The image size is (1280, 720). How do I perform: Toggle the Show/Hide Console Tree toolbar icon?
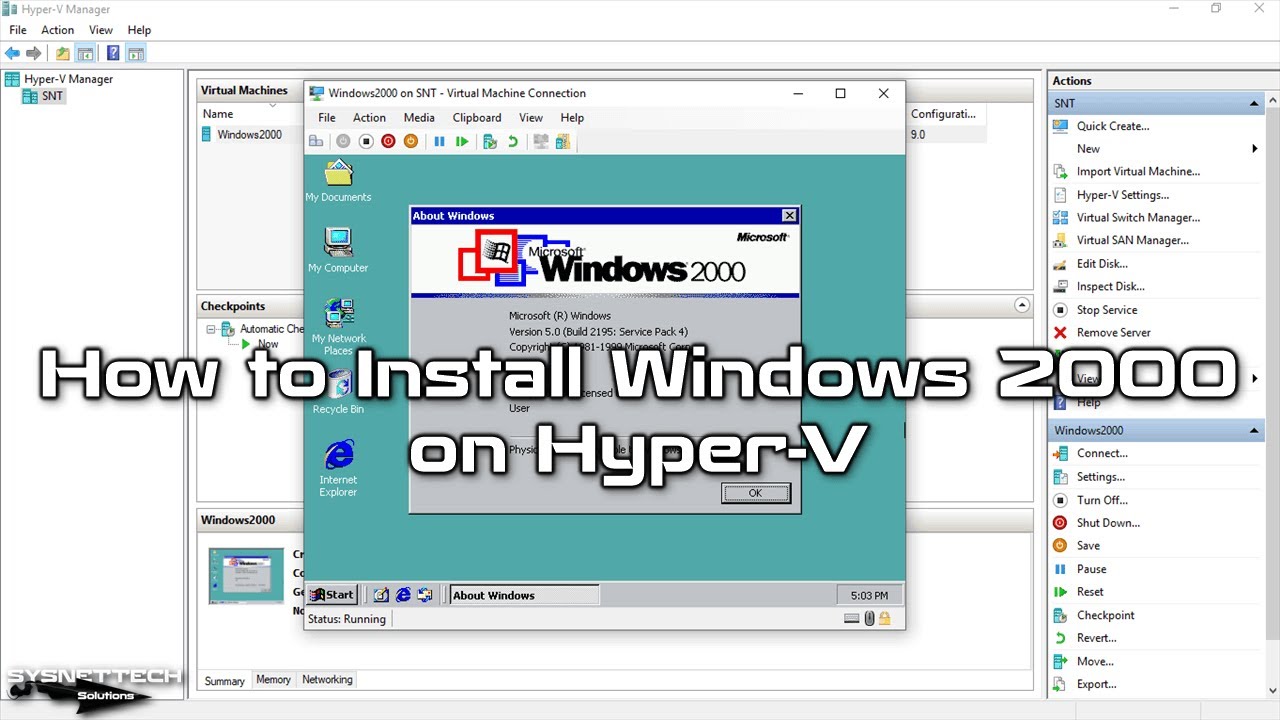point(86,53)
